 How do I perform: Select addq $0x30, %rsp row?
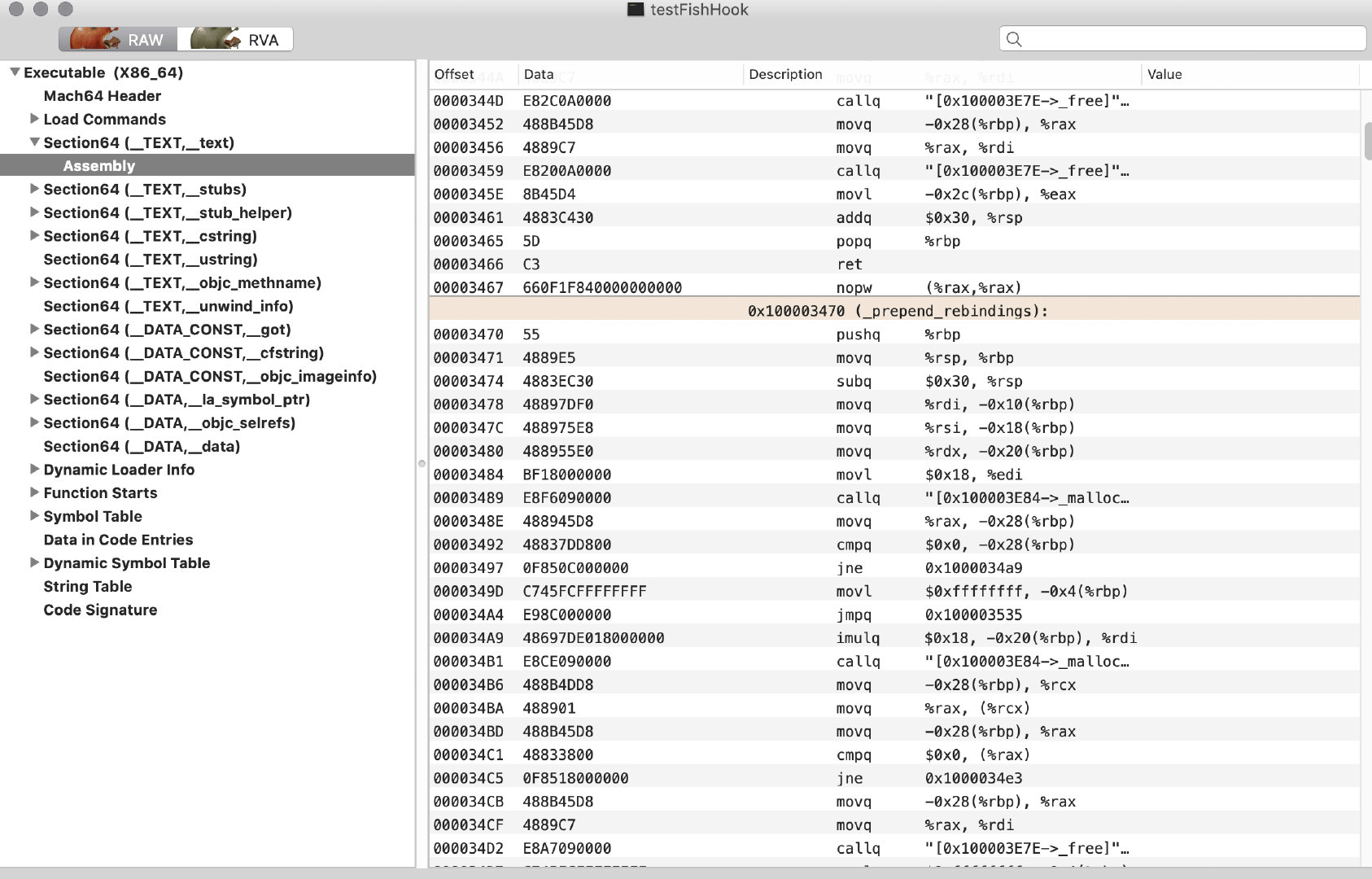tap(894, 217)
